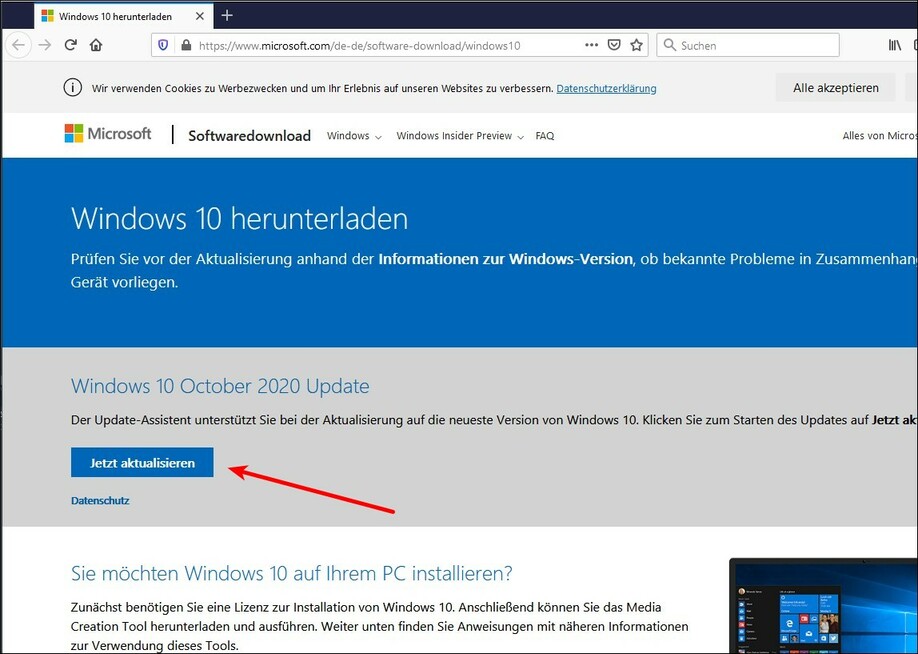Open the tracking protection shield icon

pos(163,45)
